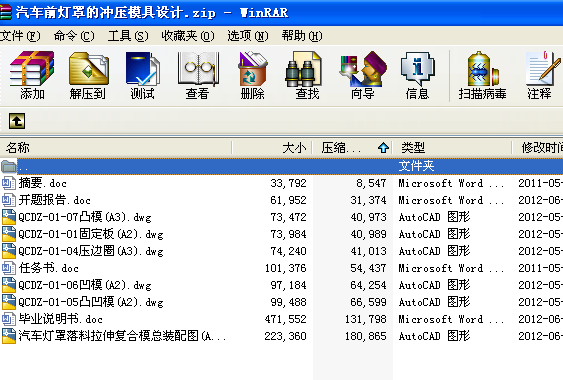Click the size value 223,360

tap(285, 336)
